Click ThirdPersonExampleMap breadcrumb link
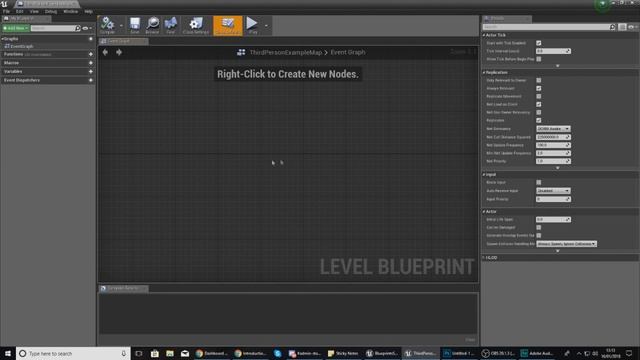Screen dimensions: 640x360 [x=286, y=52]
